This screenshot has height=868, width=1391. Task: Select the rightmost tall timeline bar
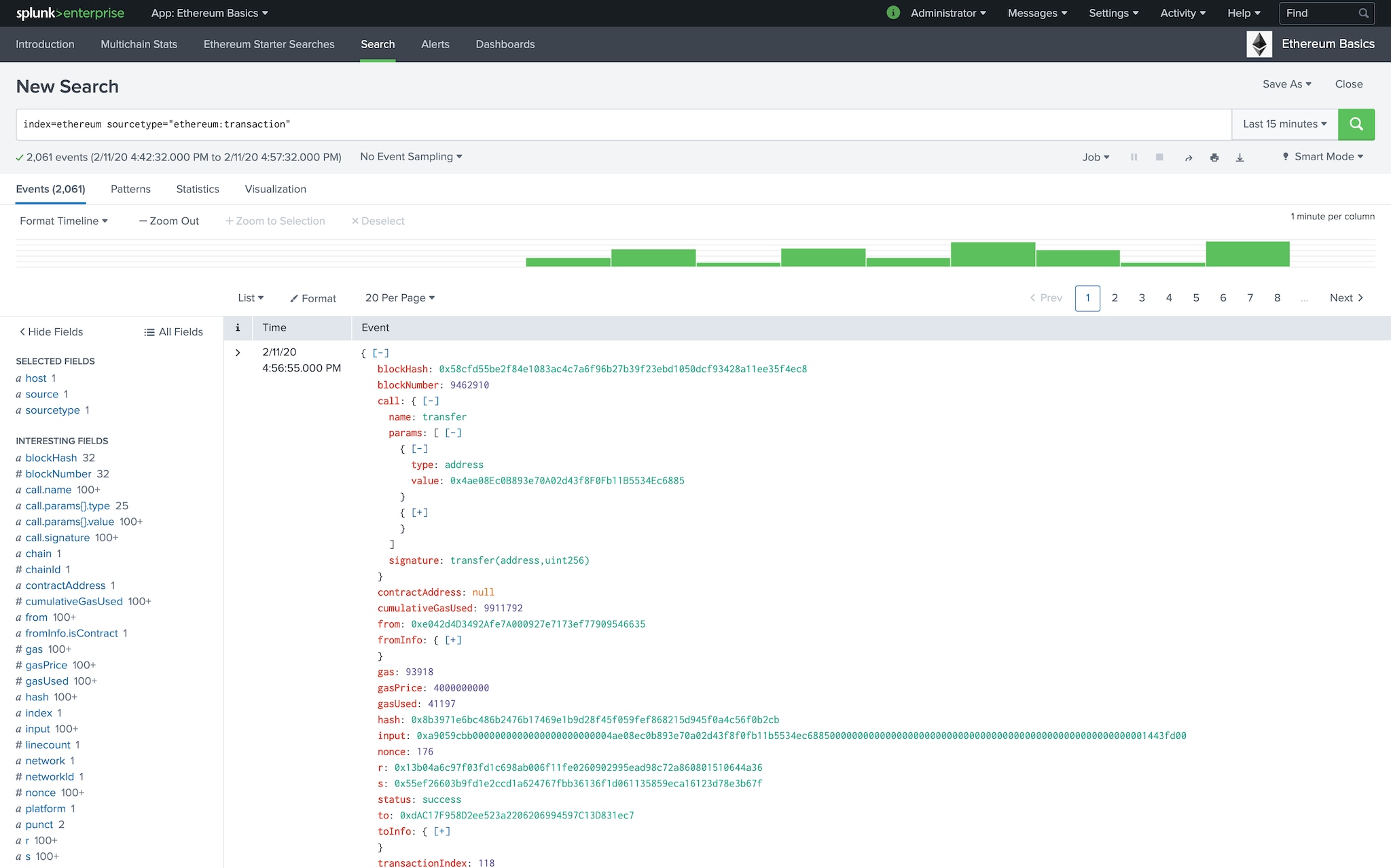1248,254
